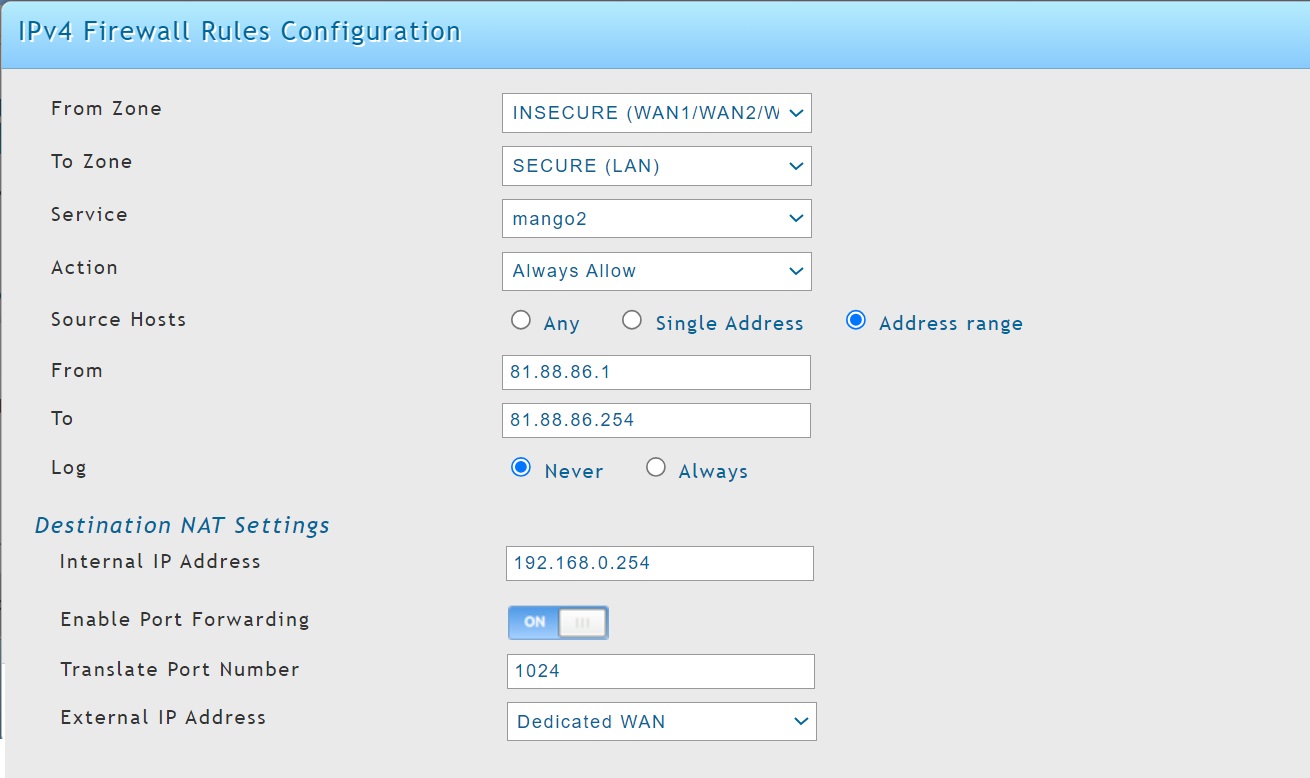Focus the Internal IP Address input field
This screenshot has height=778, width=1310.
click(659, 563)
